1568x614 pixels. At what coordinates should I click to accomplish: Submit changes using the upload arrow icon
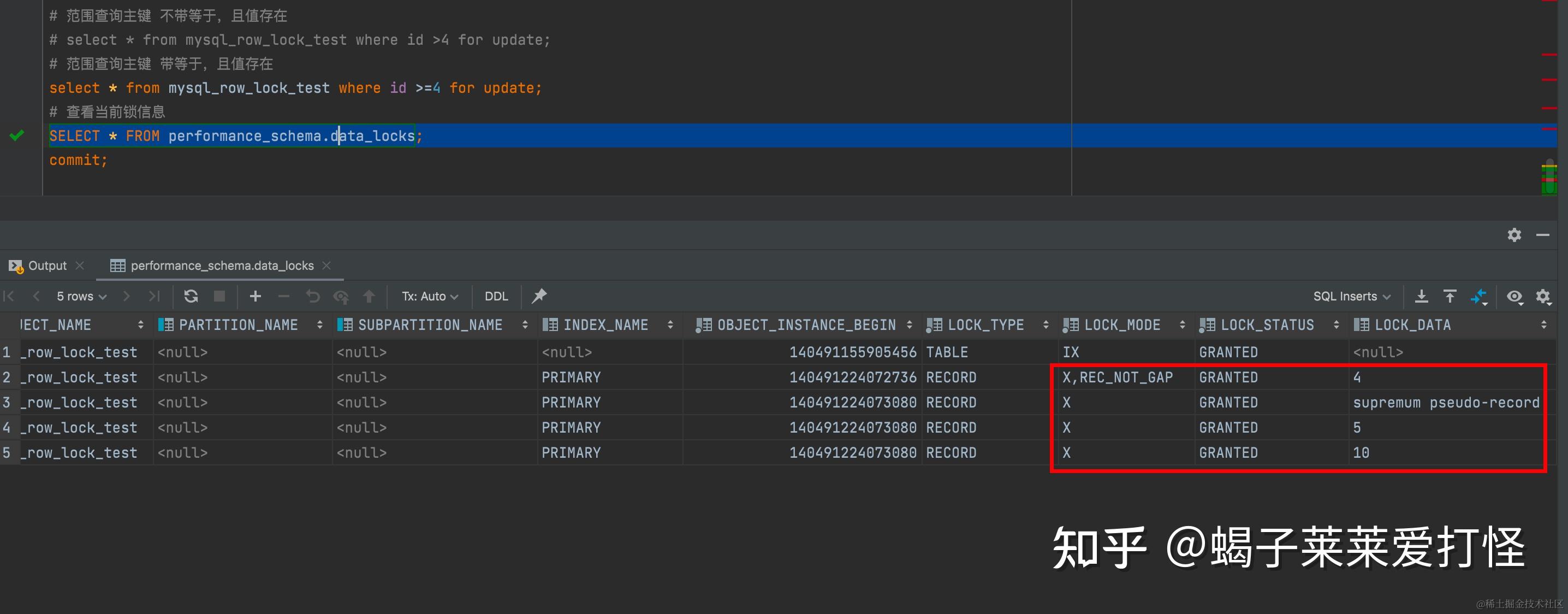[x=369, y=296]
